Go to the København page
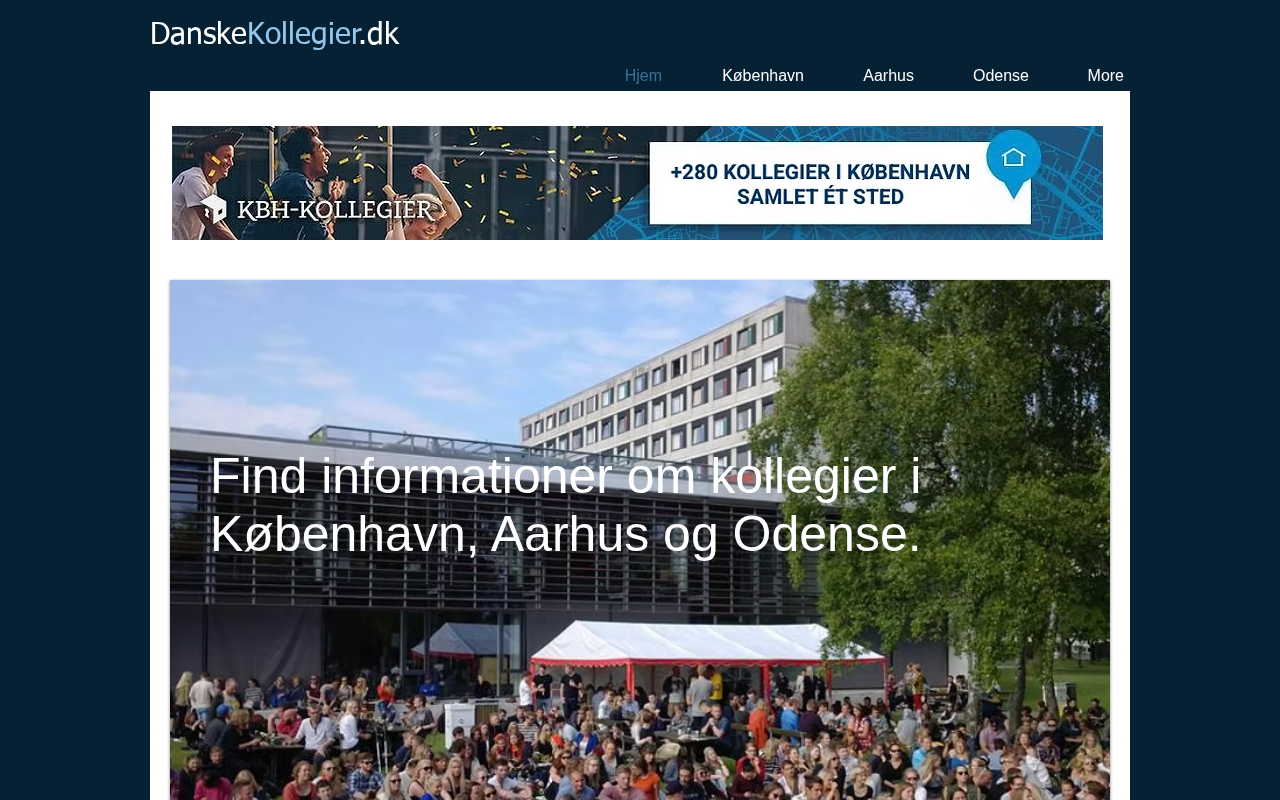 pos(763,76)
